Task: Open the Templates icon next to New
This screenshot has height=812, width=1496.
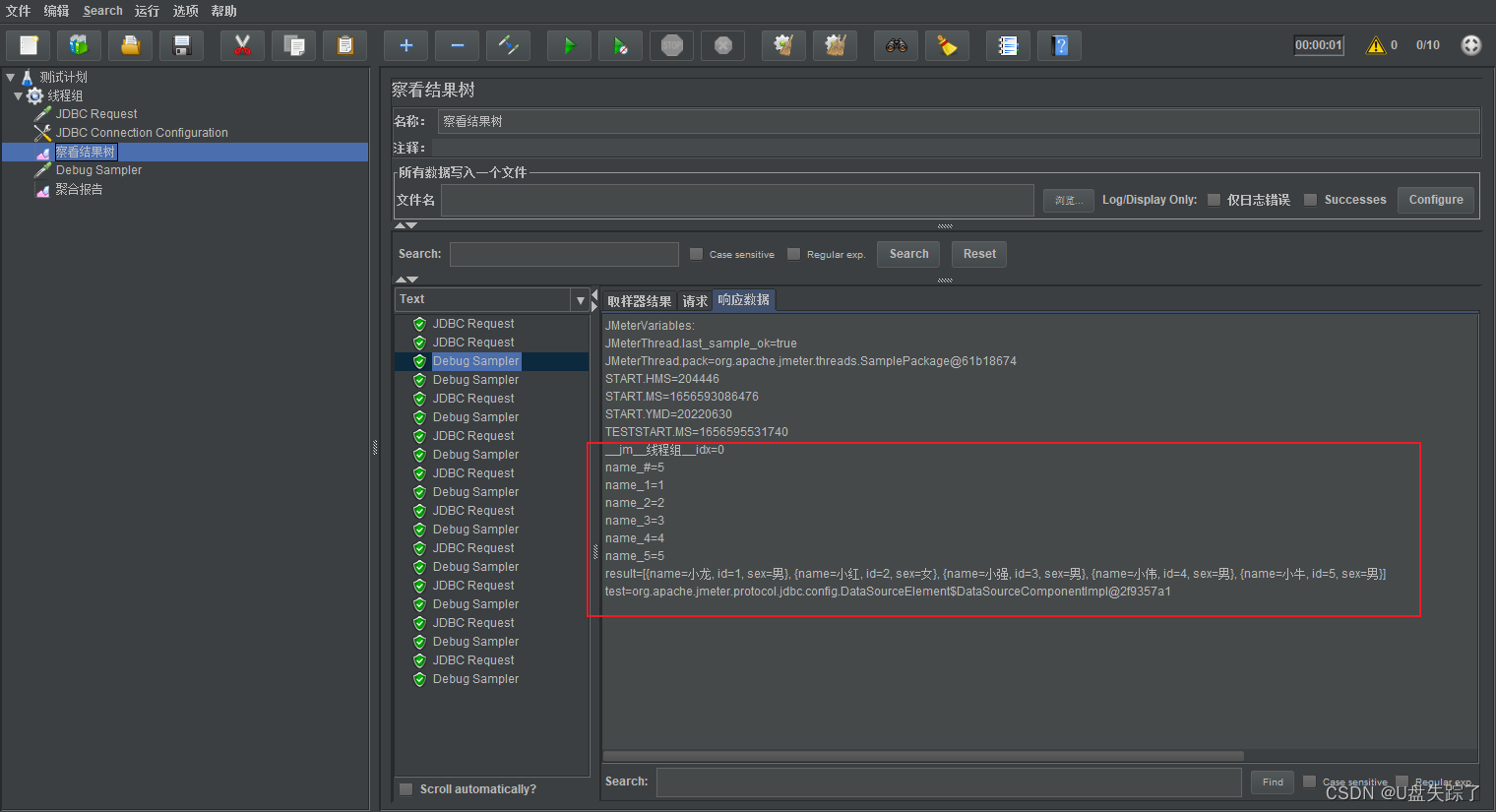Action: [x=79, y=44]
